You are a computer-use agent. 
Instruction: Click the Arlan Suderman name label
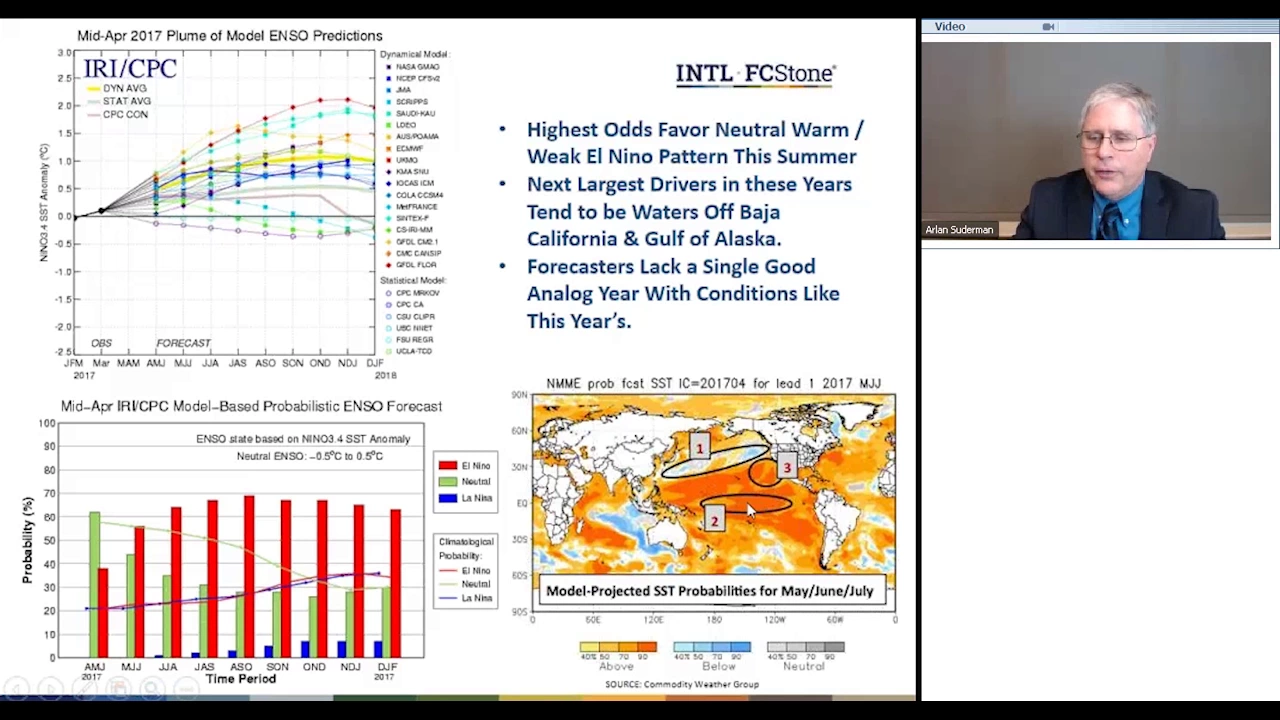click(x=959, y=230)
